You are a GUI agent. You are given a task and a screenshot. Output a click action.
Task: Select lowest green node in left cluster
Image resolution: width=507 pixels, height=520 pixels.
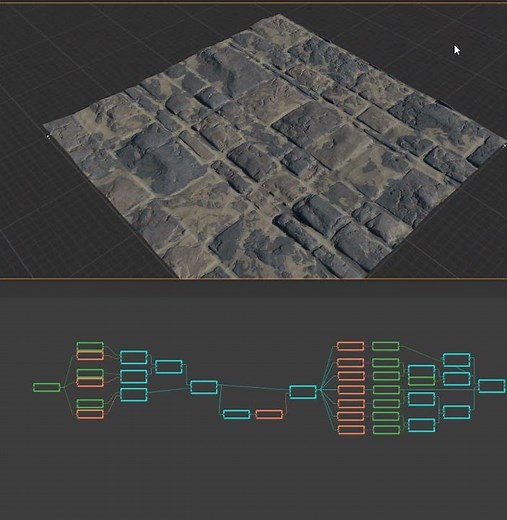pos(90,404)
